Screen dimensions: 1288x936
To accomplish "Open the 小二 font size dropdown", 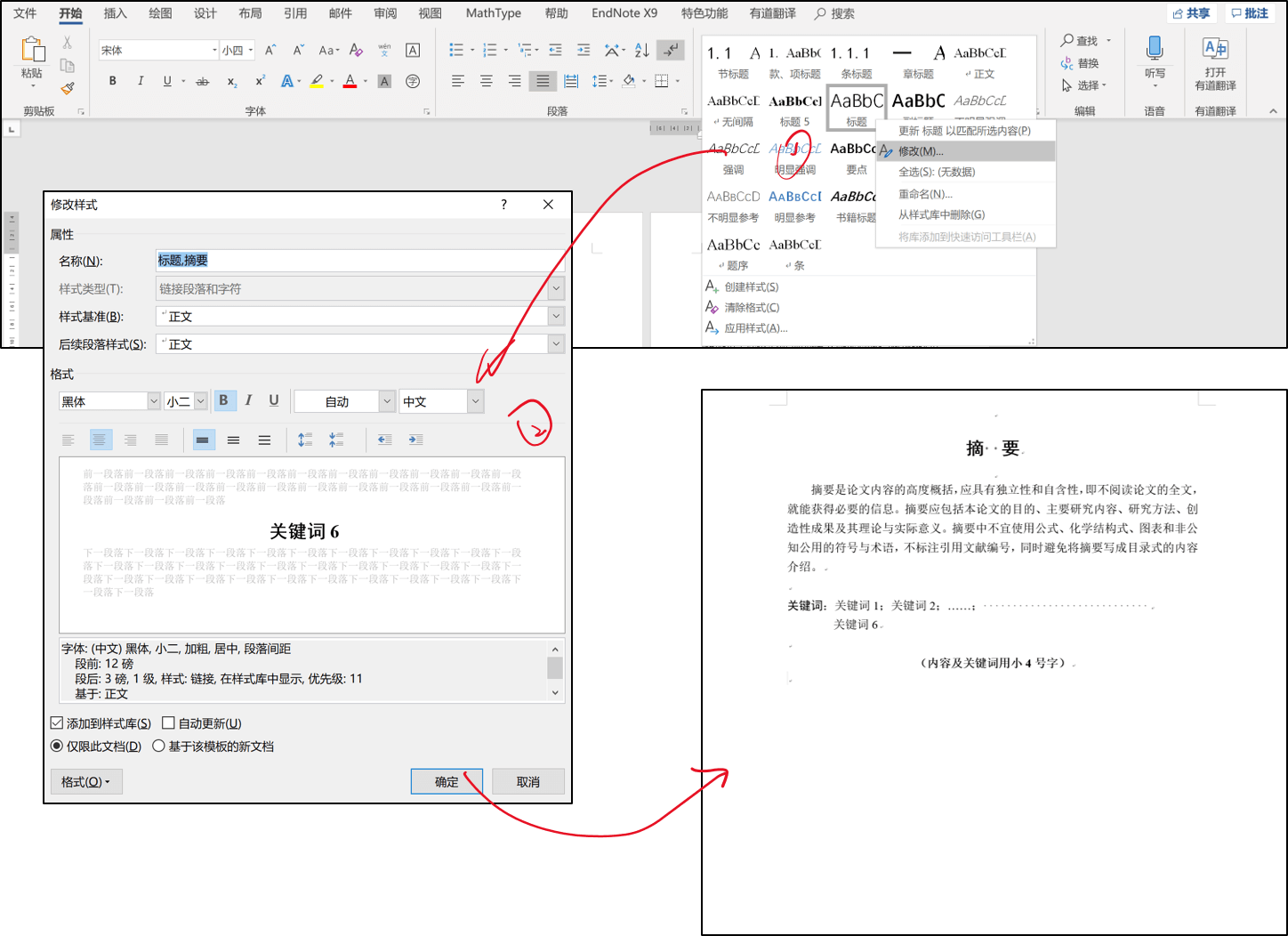I will [200, 401].
